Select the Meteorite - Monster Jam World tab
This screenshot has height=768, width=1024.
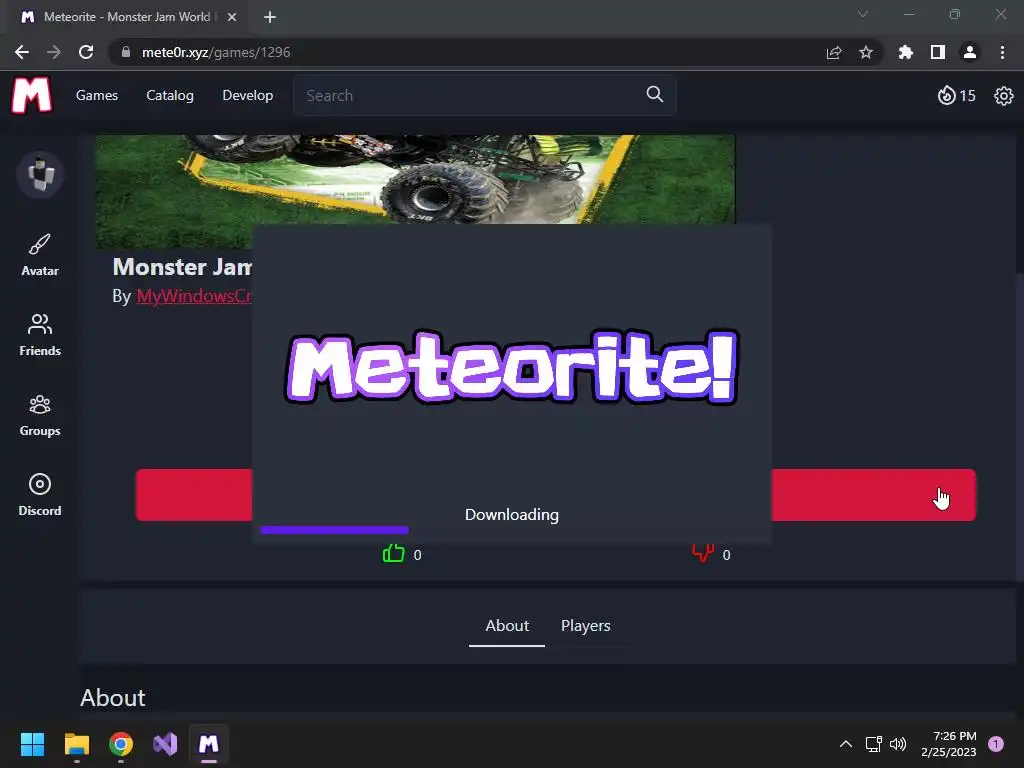[x=127, y=17]
